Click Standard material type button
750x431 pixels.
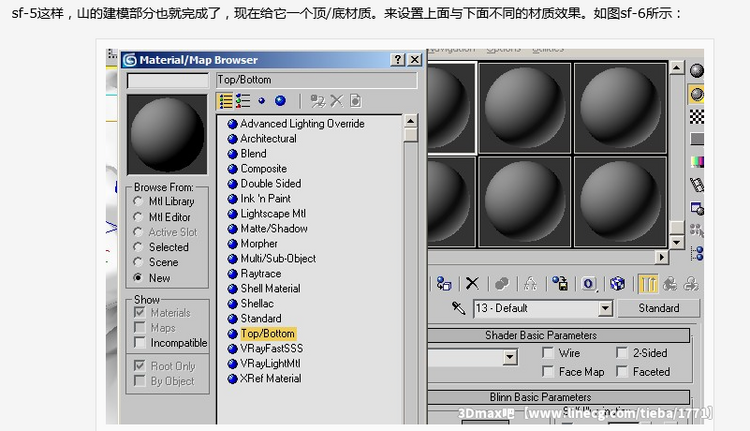pos(658,308)
